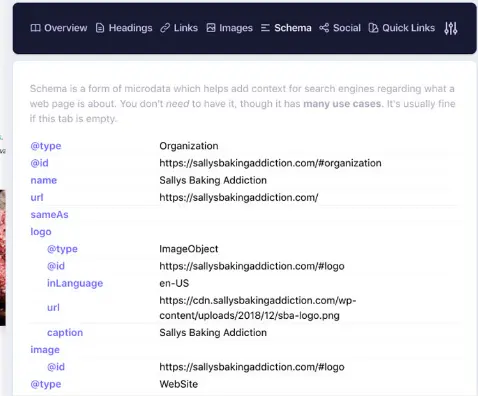The width and height of the screenshot is (478, 396).
Task: Click the top-level logo property label
Action: (41, 232)
